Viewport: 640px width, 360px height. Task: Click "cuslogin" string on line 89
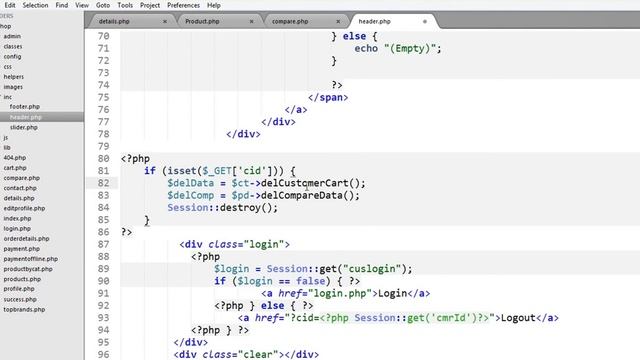[x=372, y=269]
